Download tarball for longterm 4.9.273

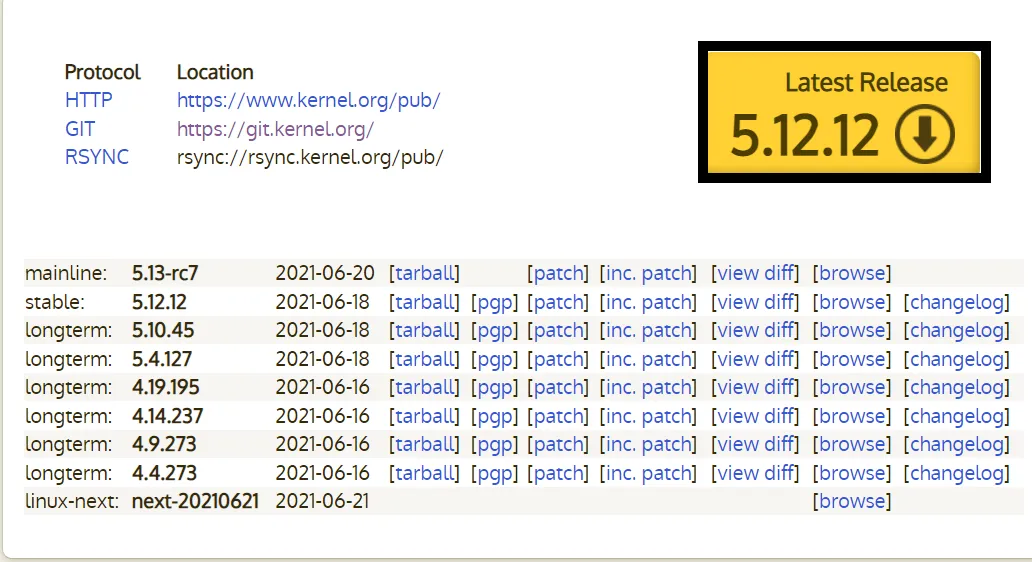(425, 445)
